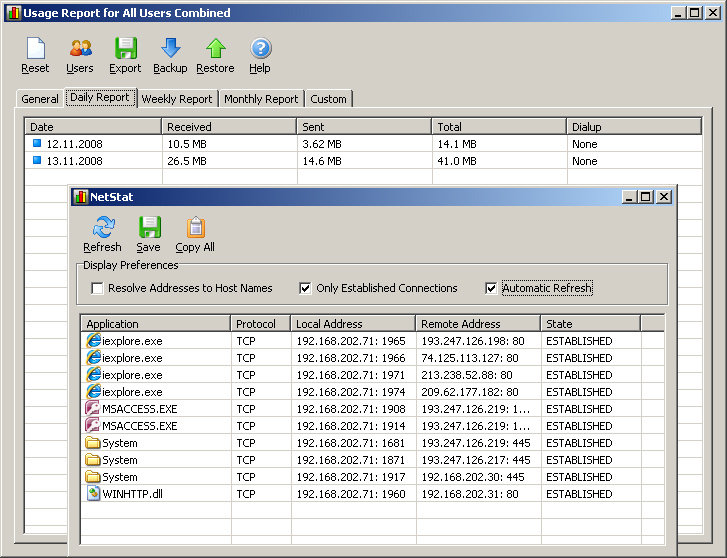This screenshot has height=558, width=727.
Task: Minimize the Usage Report window
Action: (678, 13)
